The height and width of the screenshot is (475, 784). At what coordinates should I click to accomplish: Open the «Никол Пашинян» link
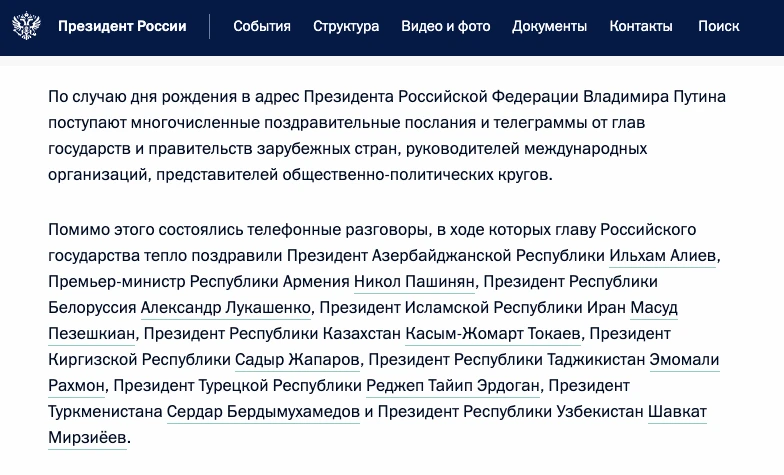pyautogui.click(x=414, y=282)
